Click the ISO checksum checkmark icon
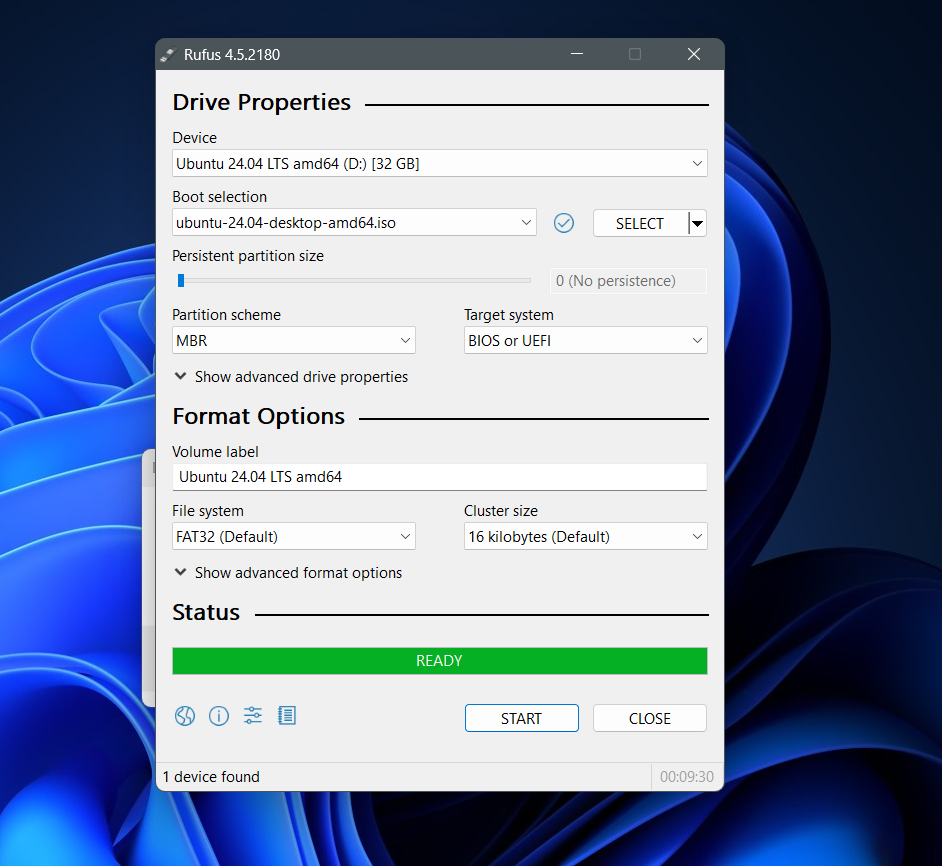The height and width of the screenshot is (866, 942). click(x=564, y=223)
